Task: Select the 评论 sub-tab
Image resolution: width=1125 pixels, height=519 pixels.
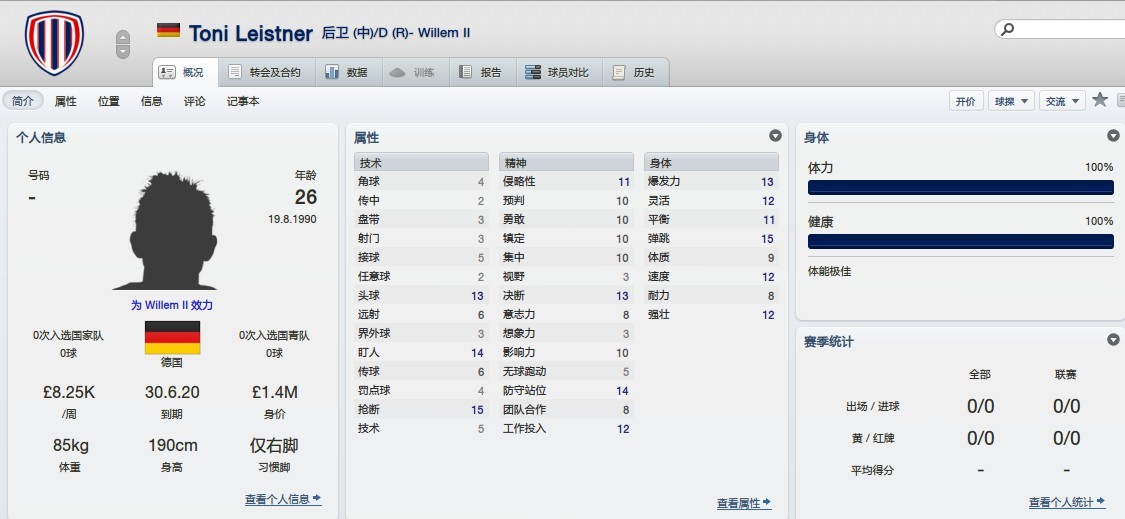Action: 194,101
